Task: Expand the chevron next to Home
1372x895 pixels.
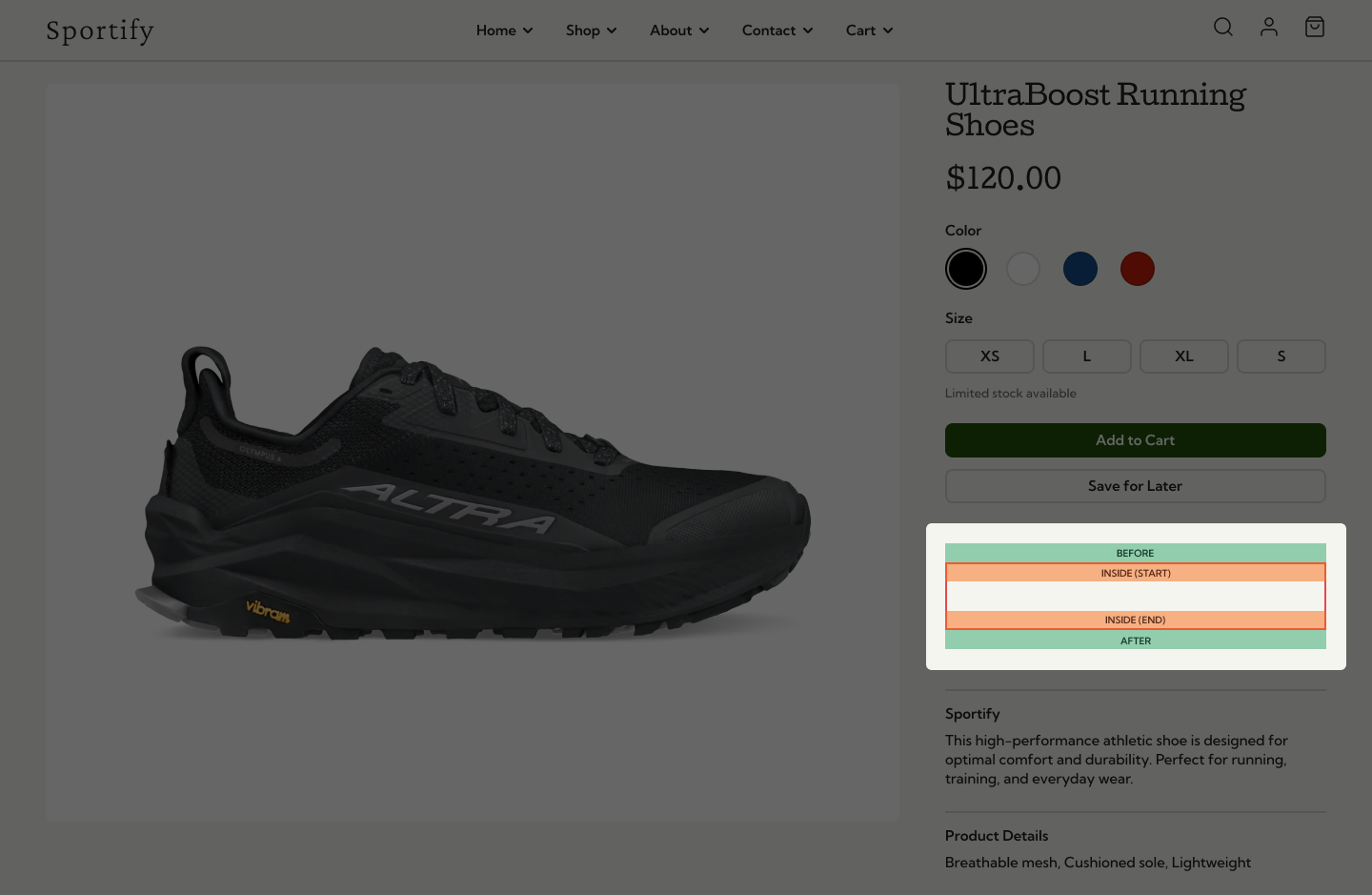Action: coord(528,31)
